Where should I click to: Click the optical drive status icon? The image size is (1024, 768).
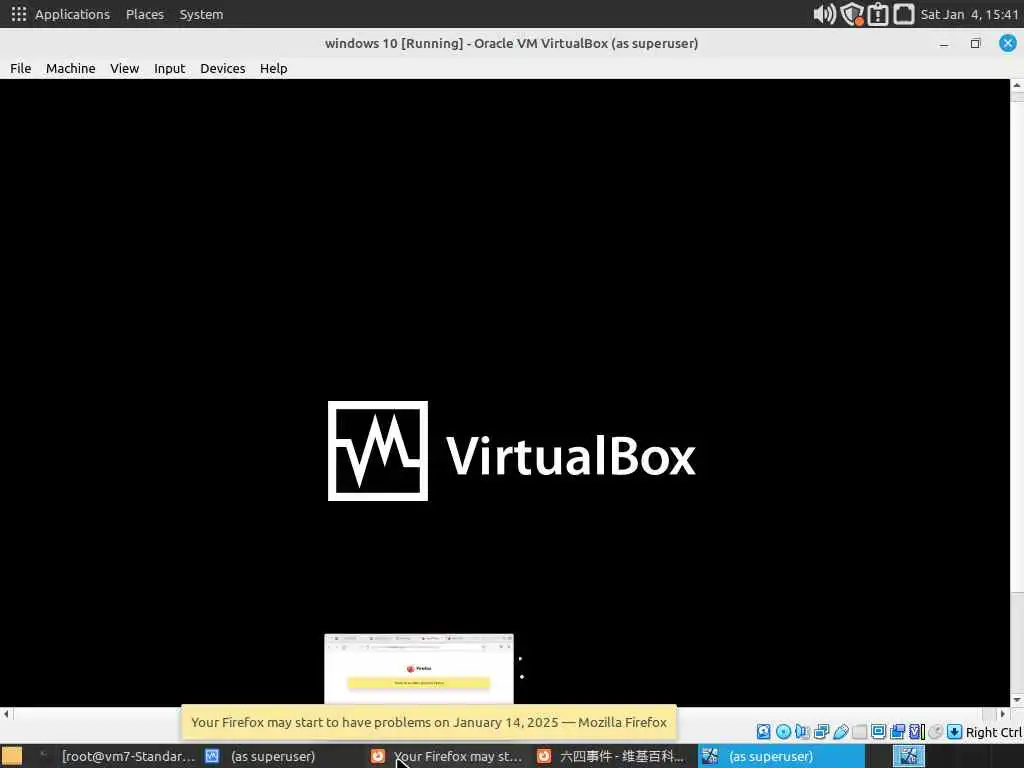[783, 731]
